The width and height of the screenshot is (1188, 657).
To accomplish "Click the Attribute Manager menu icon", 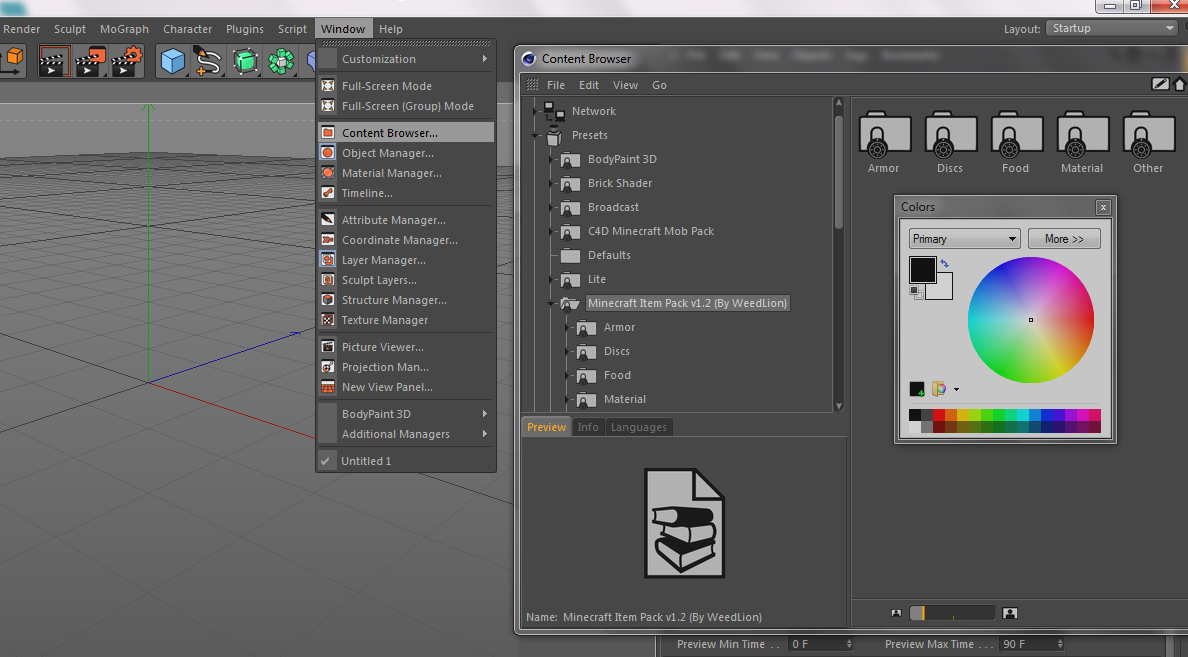I will pyautogui.click(x=328, y=220).
